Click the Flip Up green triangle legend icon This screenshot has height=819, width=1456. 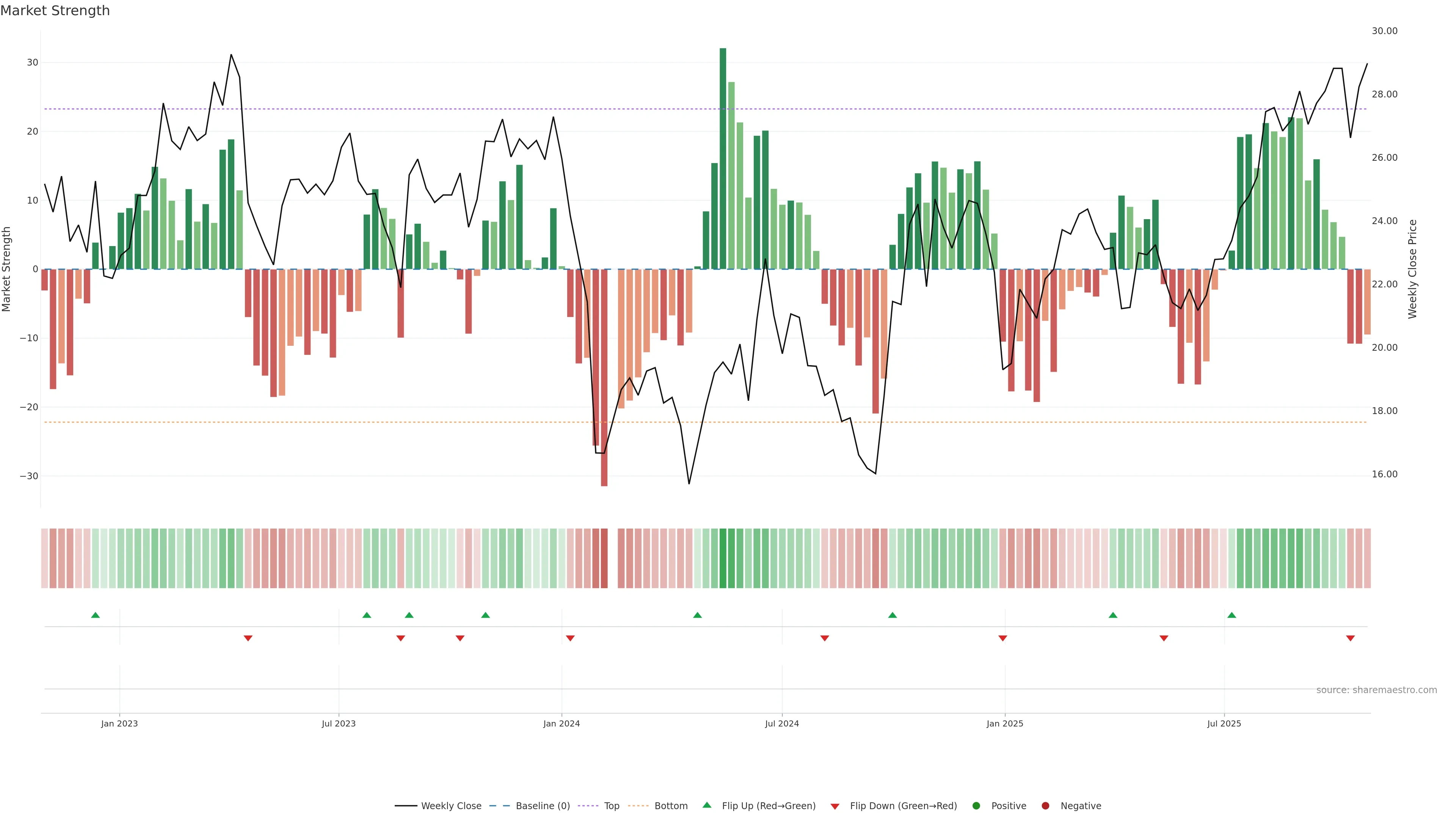click(x=706, y=805)
